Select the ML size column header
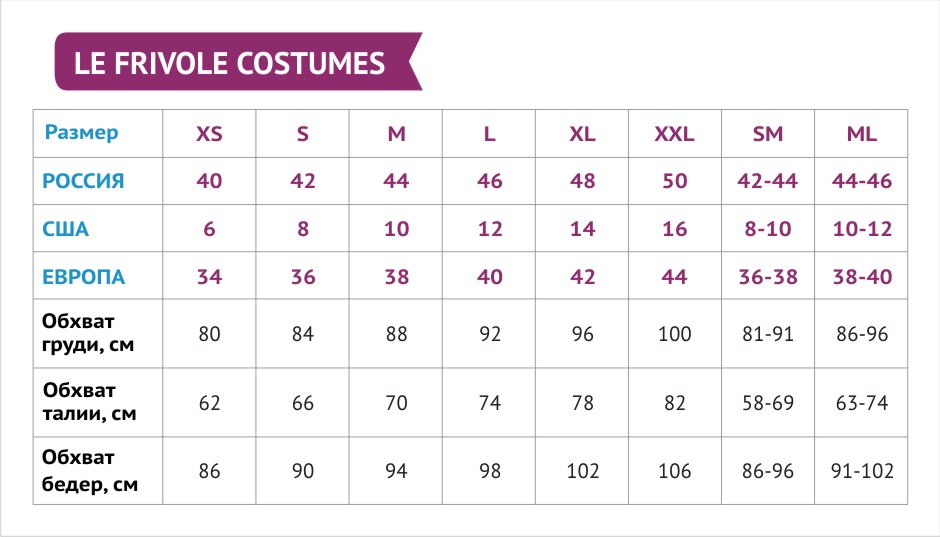The width and height of the screenshot is (940, 537). 861,134
